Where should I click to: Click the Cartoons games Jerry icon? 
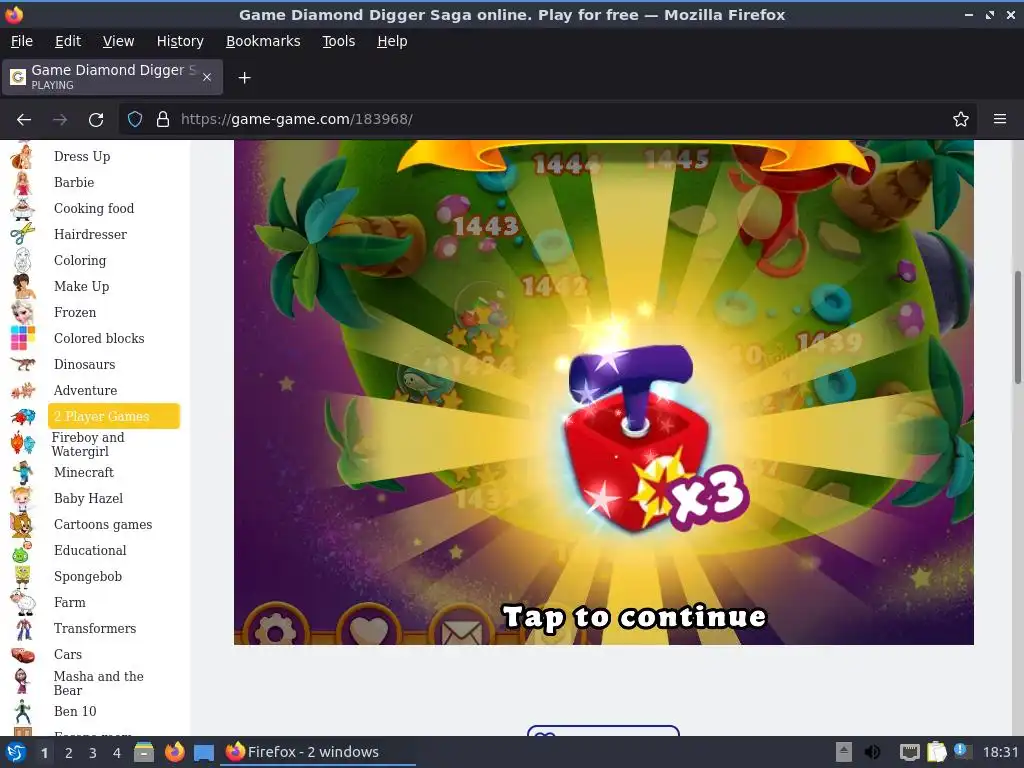(x=22, y=524)
